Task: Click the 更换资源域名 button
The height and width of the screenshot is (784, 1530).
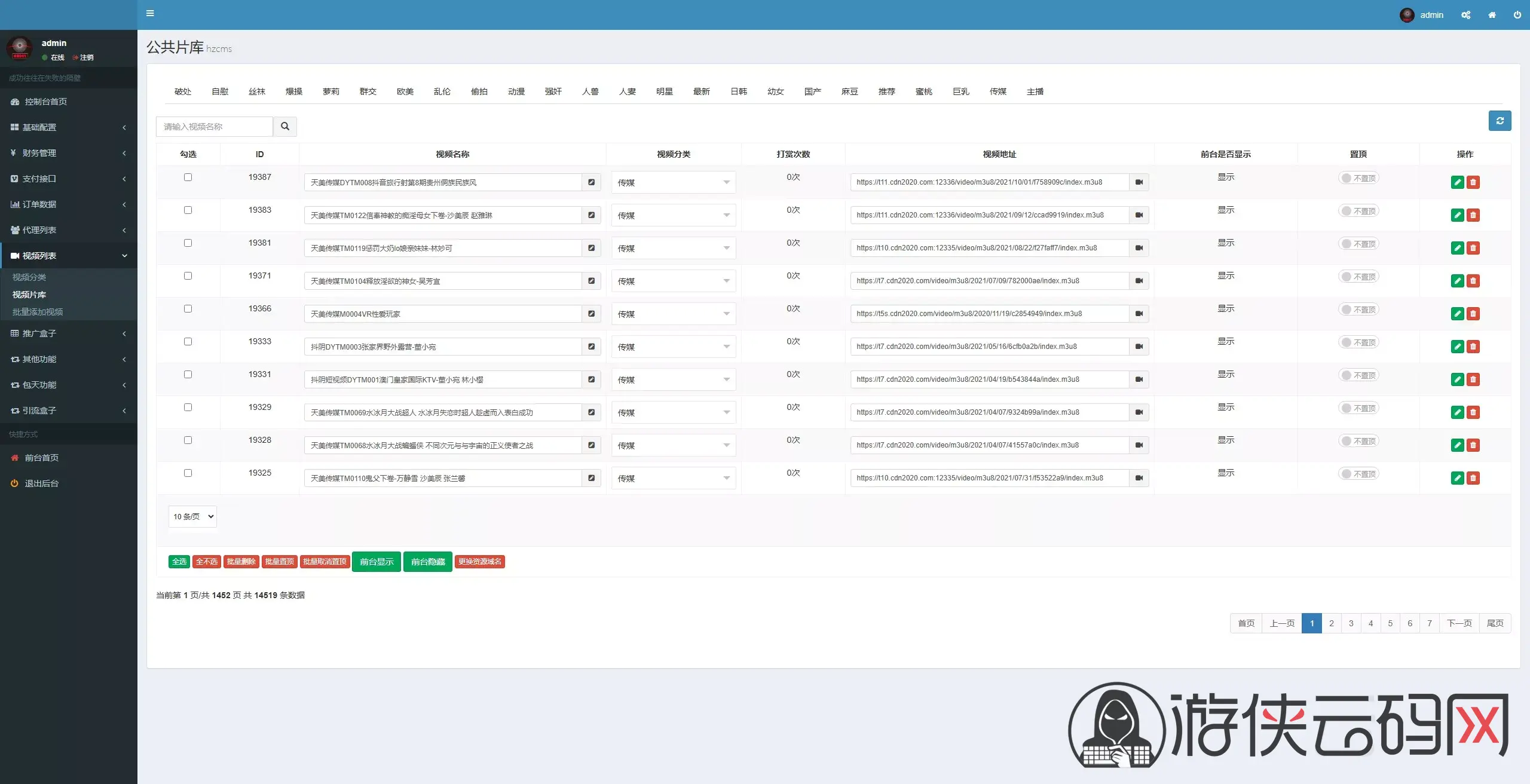Action: point(480,562)
